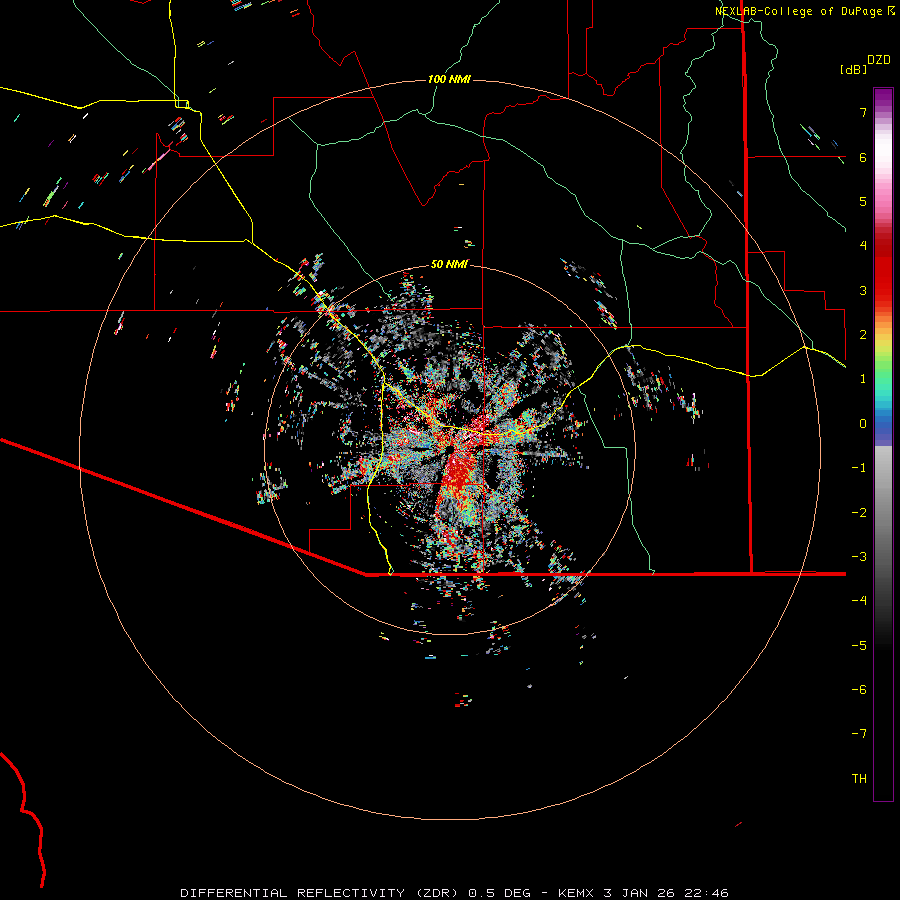Viewport: 900px width, 900px height.
Task: Click the 5 dB value on color scale
Action: pos(863,201)
